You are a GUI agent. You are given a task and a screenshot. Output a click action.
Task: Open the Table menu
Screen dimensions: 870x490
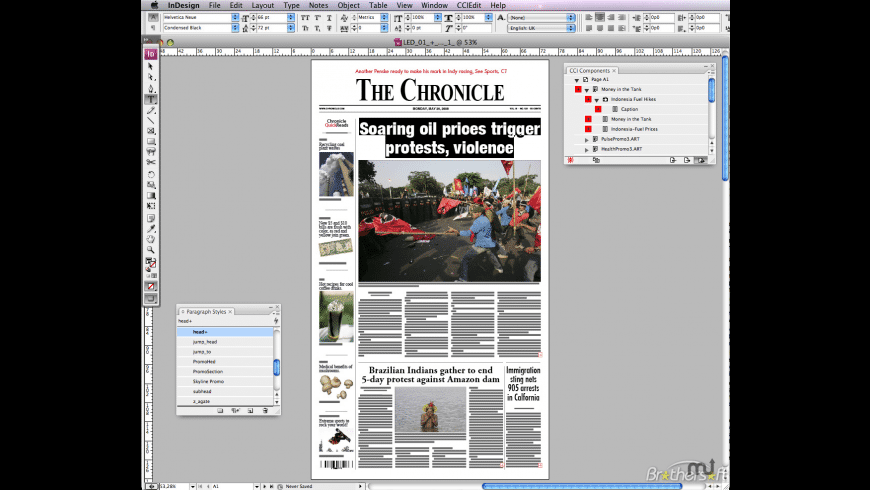[378, 5]
